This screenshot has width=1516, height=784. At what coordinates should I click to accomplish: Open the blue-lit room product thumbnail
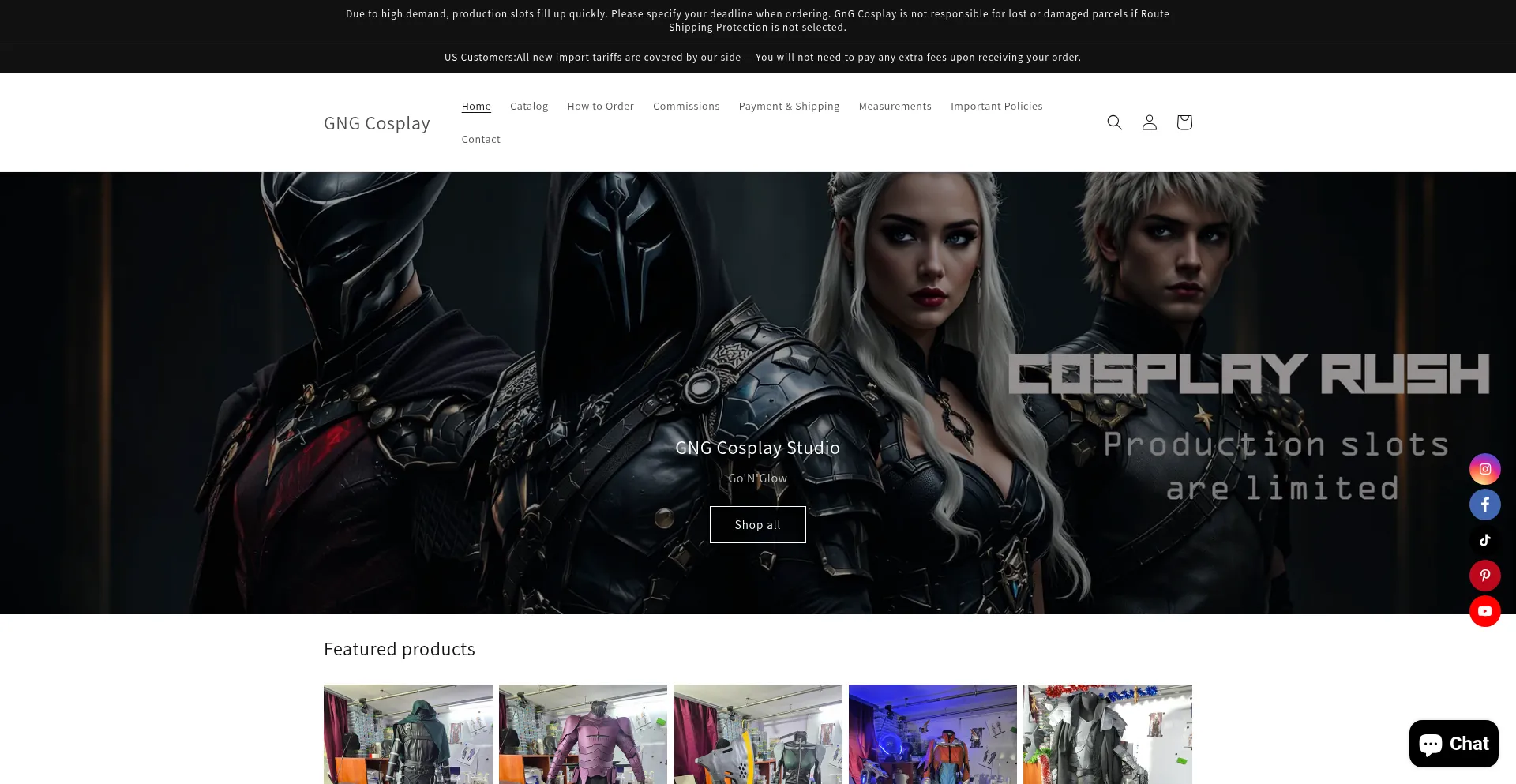[x=932, y=734]
